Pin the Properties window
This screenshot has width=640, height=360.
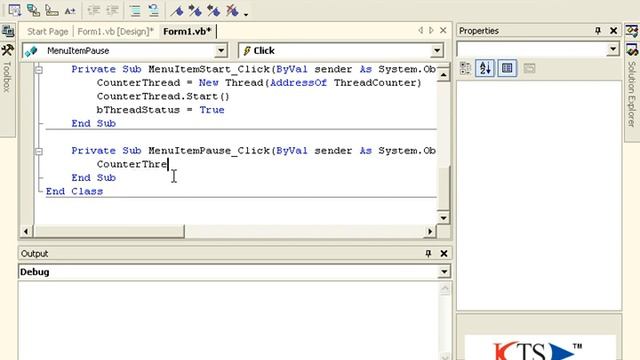pyautogui.click(x=598, y=31)
